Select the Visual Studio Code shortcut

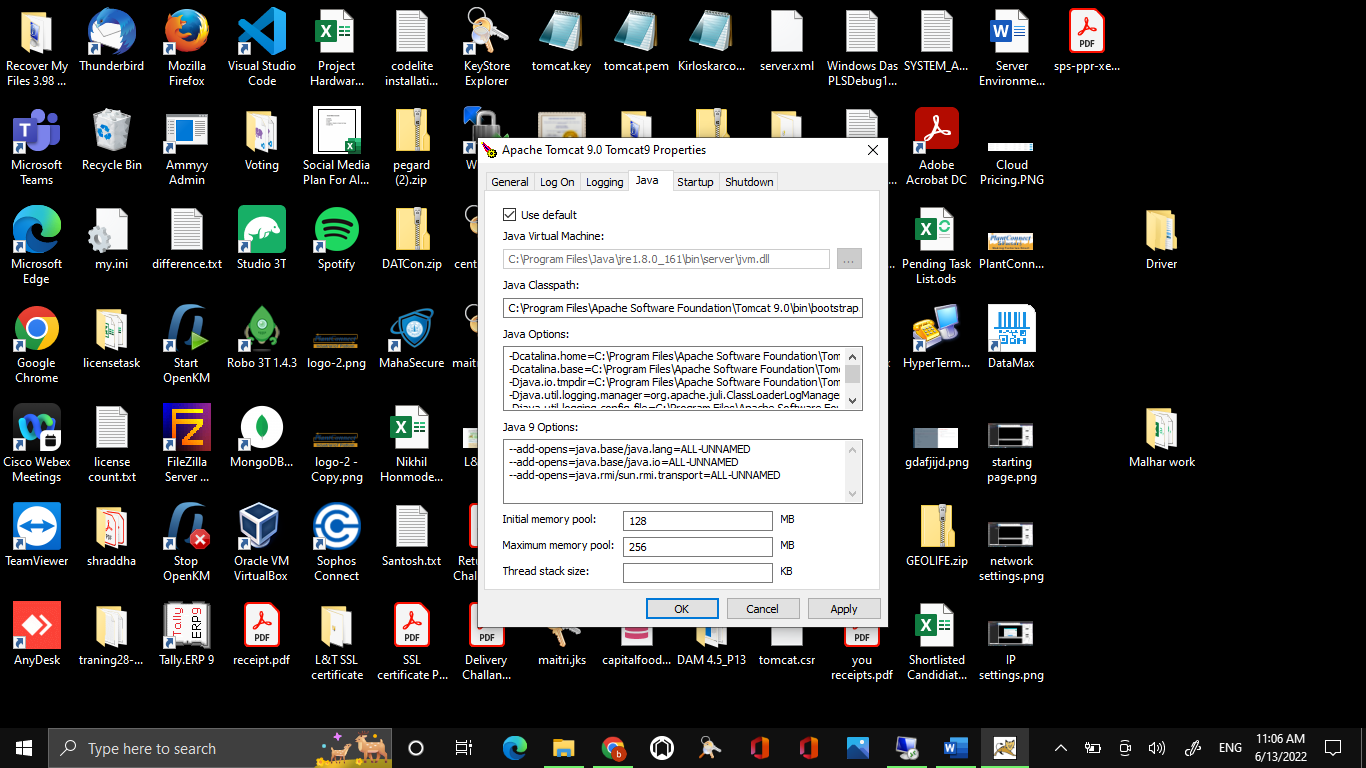(262, 46)
